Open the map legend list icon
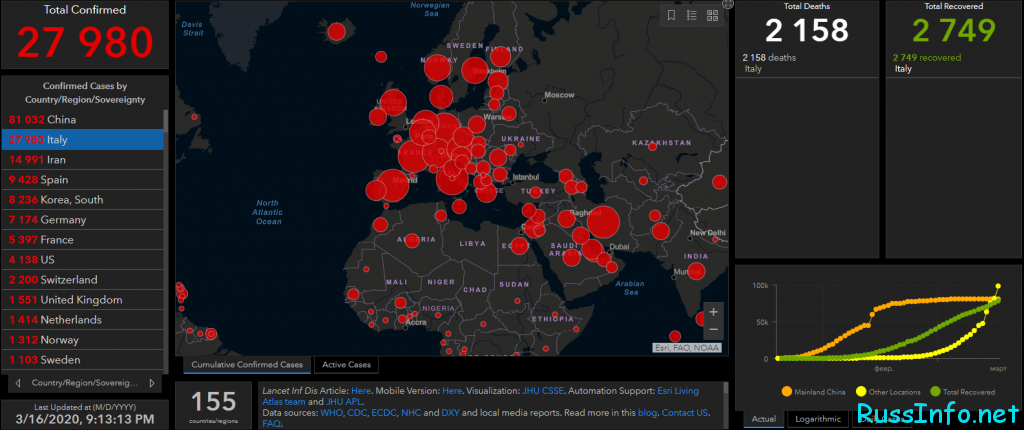This screenshot has height=430, width=1024. pyautogui.click(x=692, y=16)
